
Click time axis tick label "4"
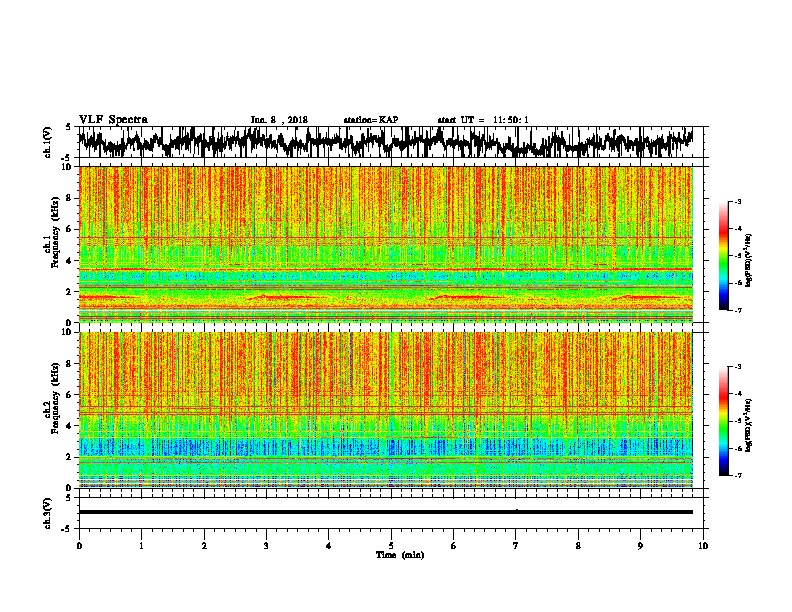329,546
